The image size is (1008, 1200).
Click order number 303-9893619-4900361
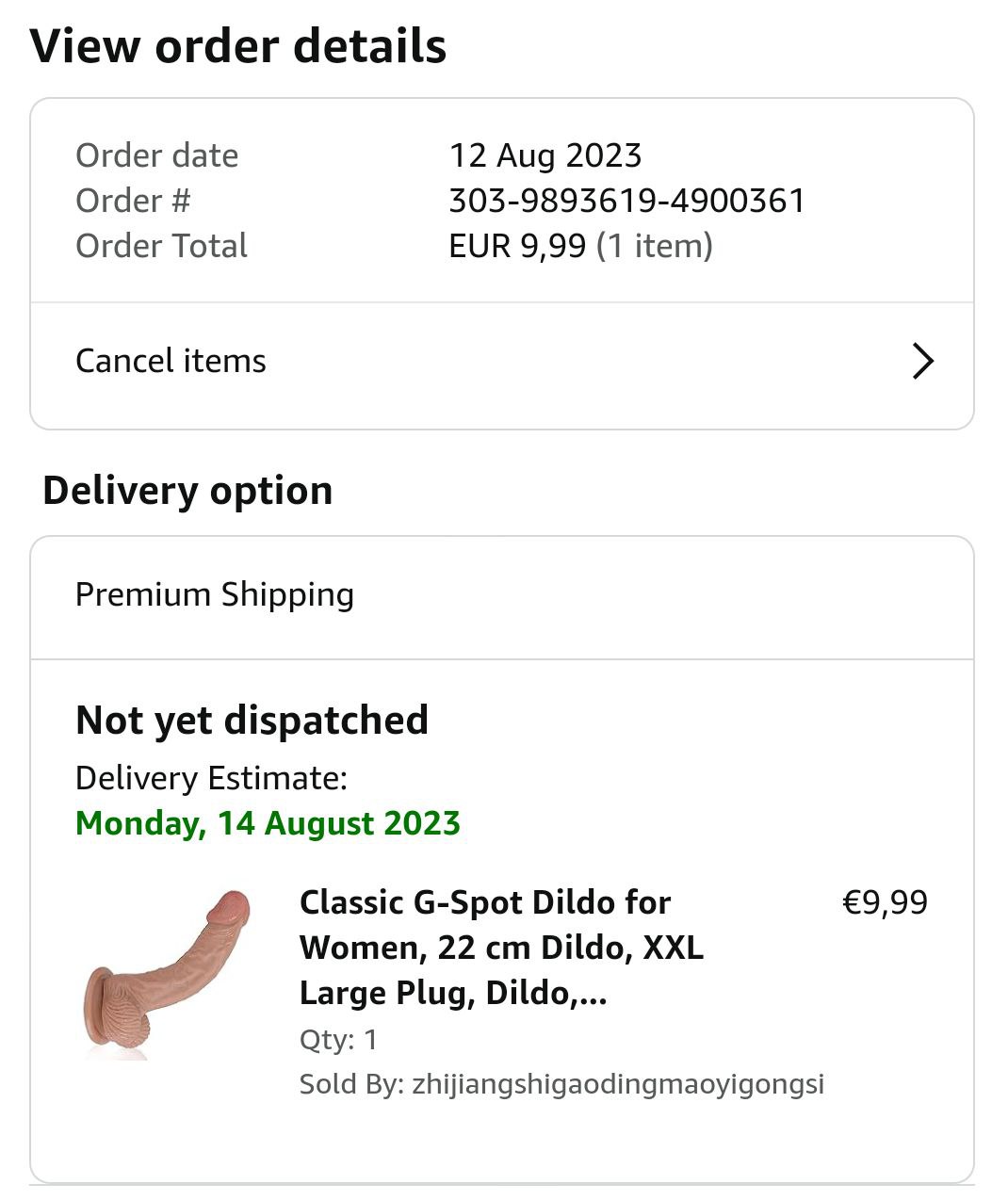626,201
